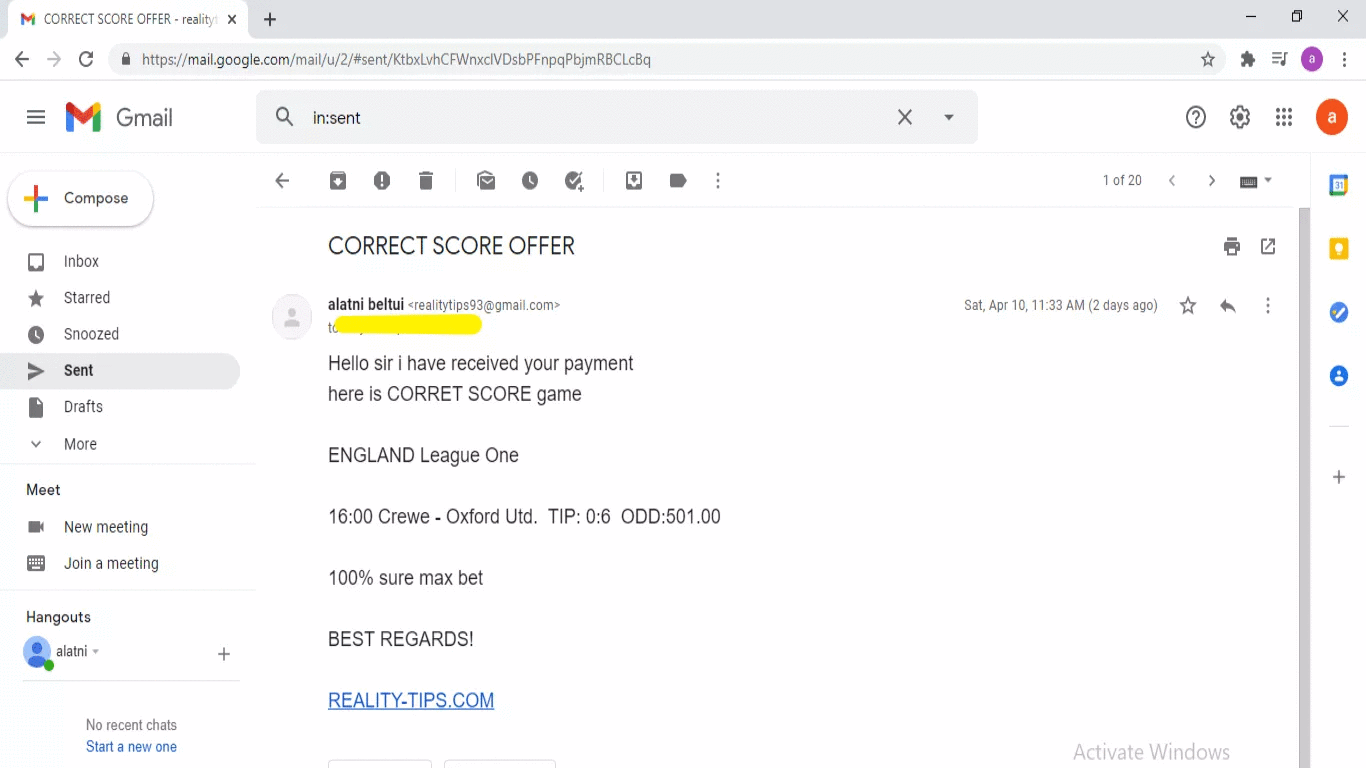Snooze this email with the clock icon

click(530, 181)
